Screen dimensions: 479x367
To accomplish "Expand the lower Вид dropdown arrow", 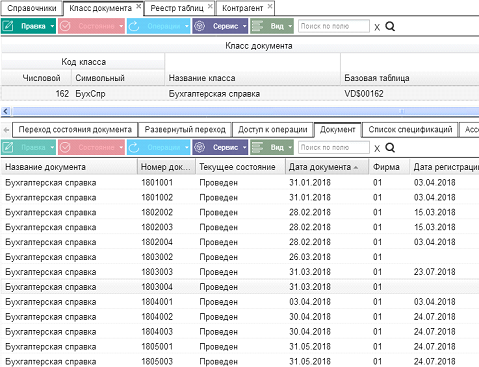I will [x=290, y=147].
